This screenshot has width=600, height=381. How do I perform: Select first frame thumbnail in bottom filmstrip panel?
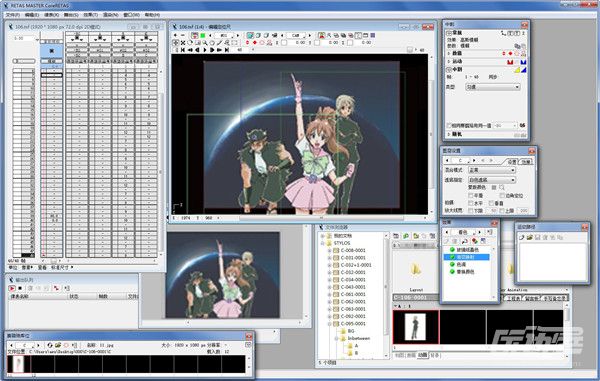click(x=18, y=364)
